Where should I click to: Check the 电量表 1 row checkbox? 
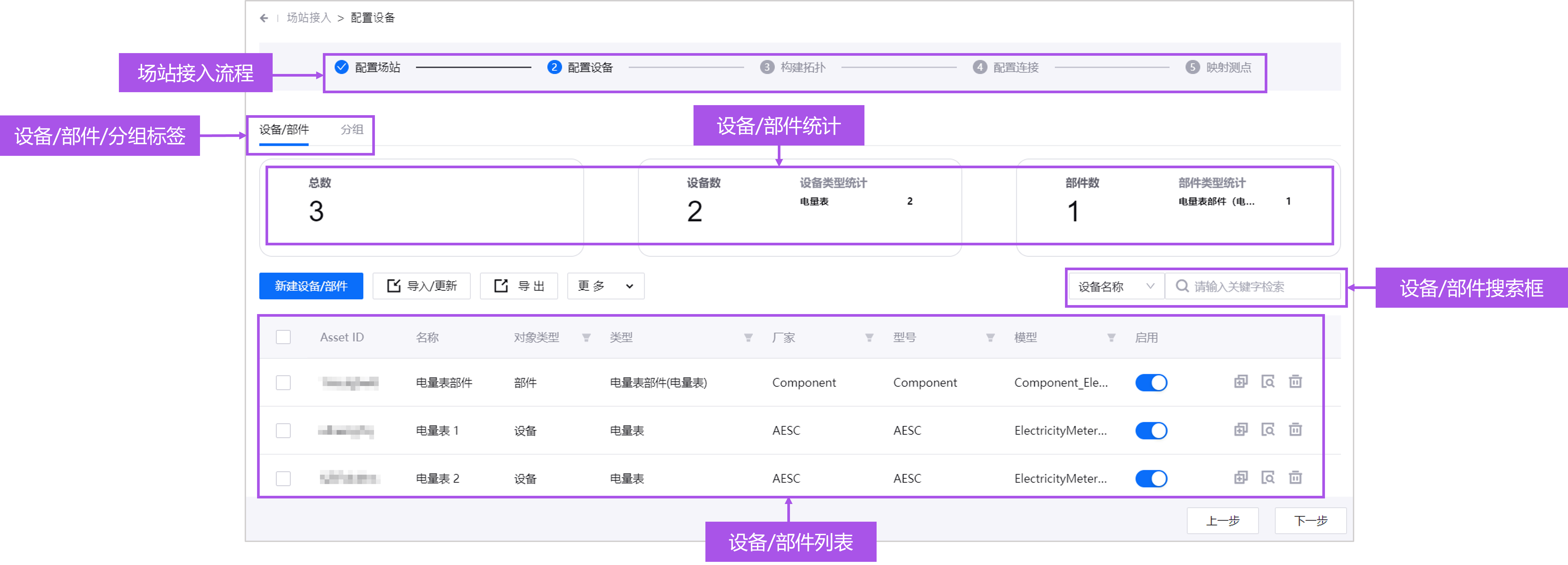(283, 431)
